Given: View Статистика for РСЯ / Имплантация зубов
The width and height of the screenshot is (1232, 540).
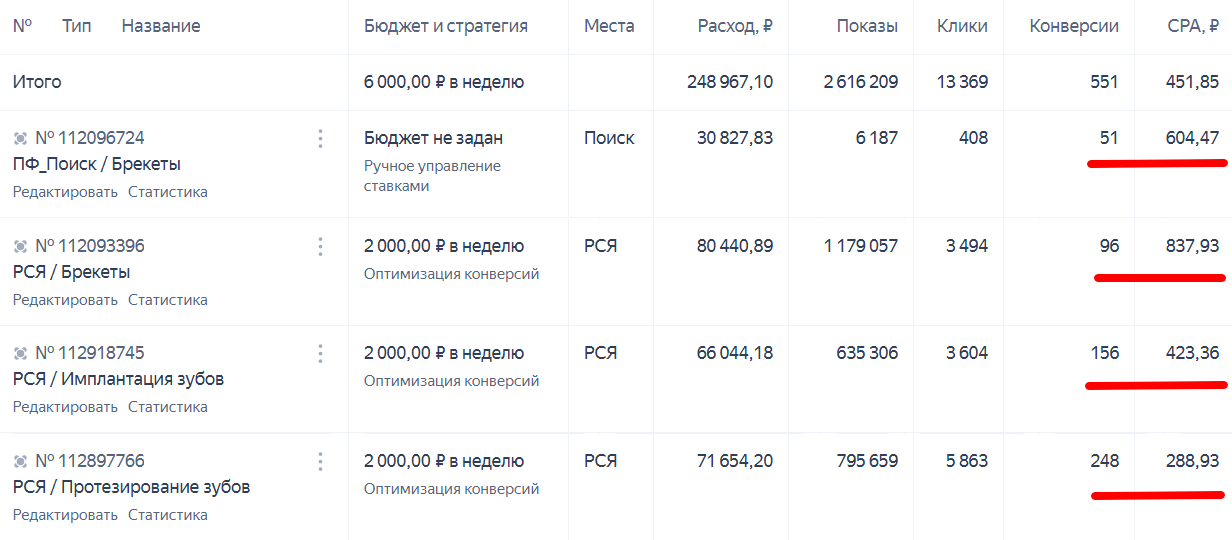Looking at the screenshot, I should click(x=168, y=407).
